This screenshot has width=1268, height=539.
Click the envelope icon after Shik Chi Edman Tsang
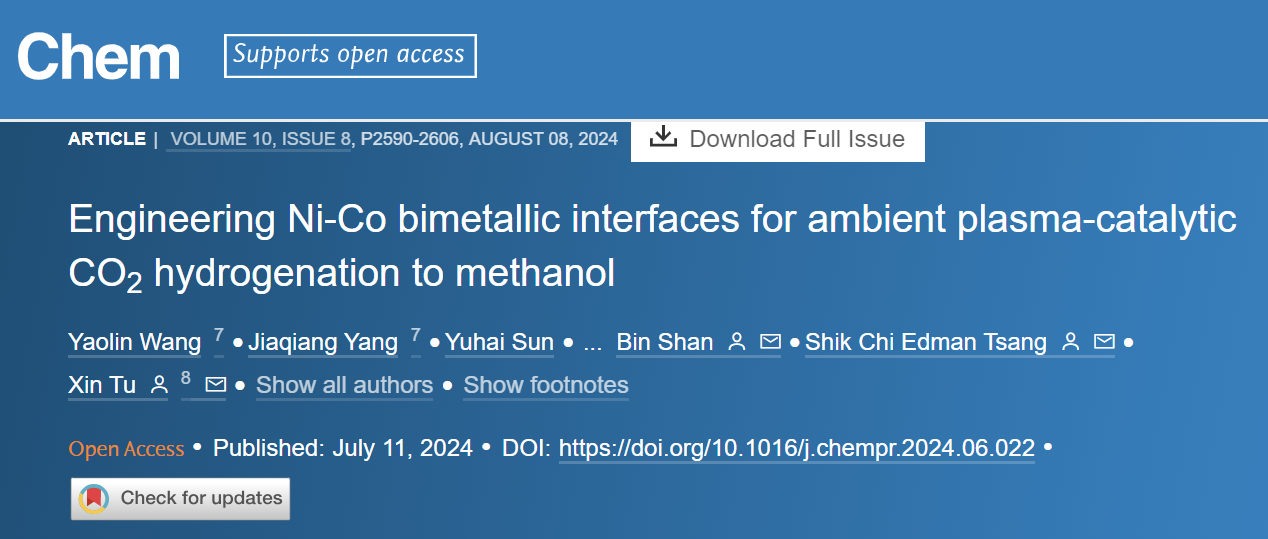tap(1104, 342)
